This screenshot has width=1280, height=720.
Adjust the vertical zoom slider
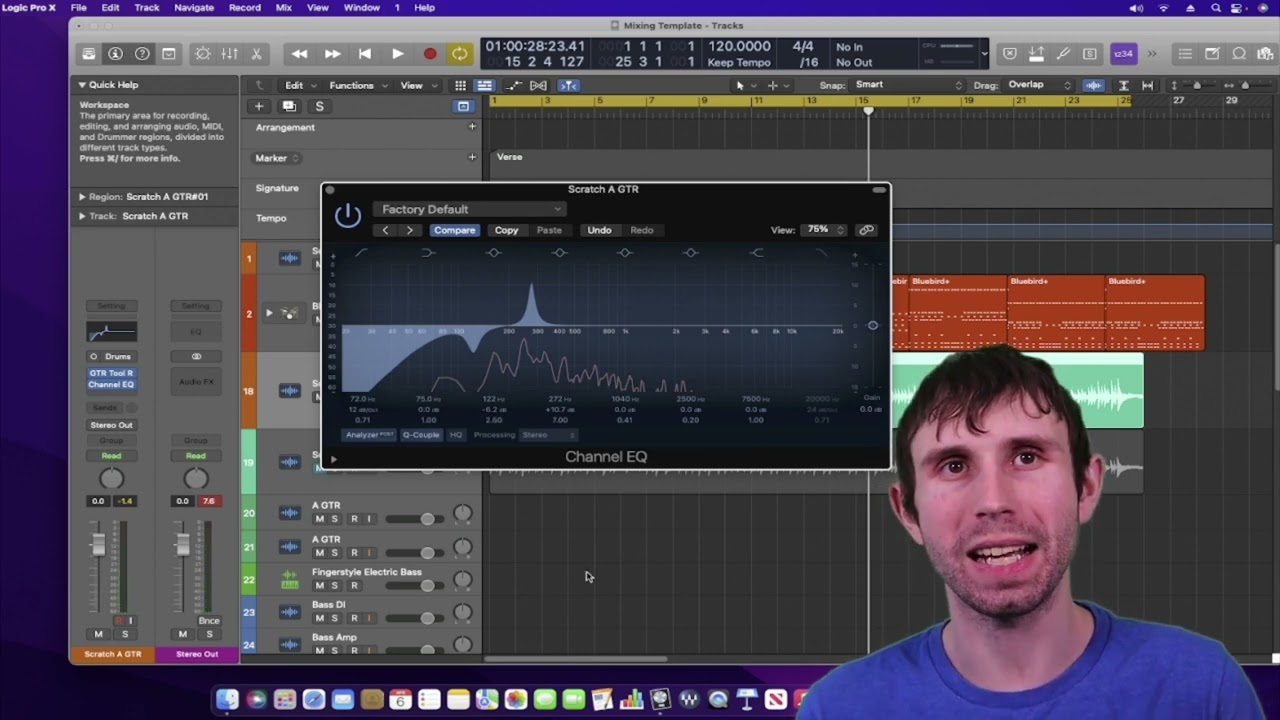(1195, 86)
